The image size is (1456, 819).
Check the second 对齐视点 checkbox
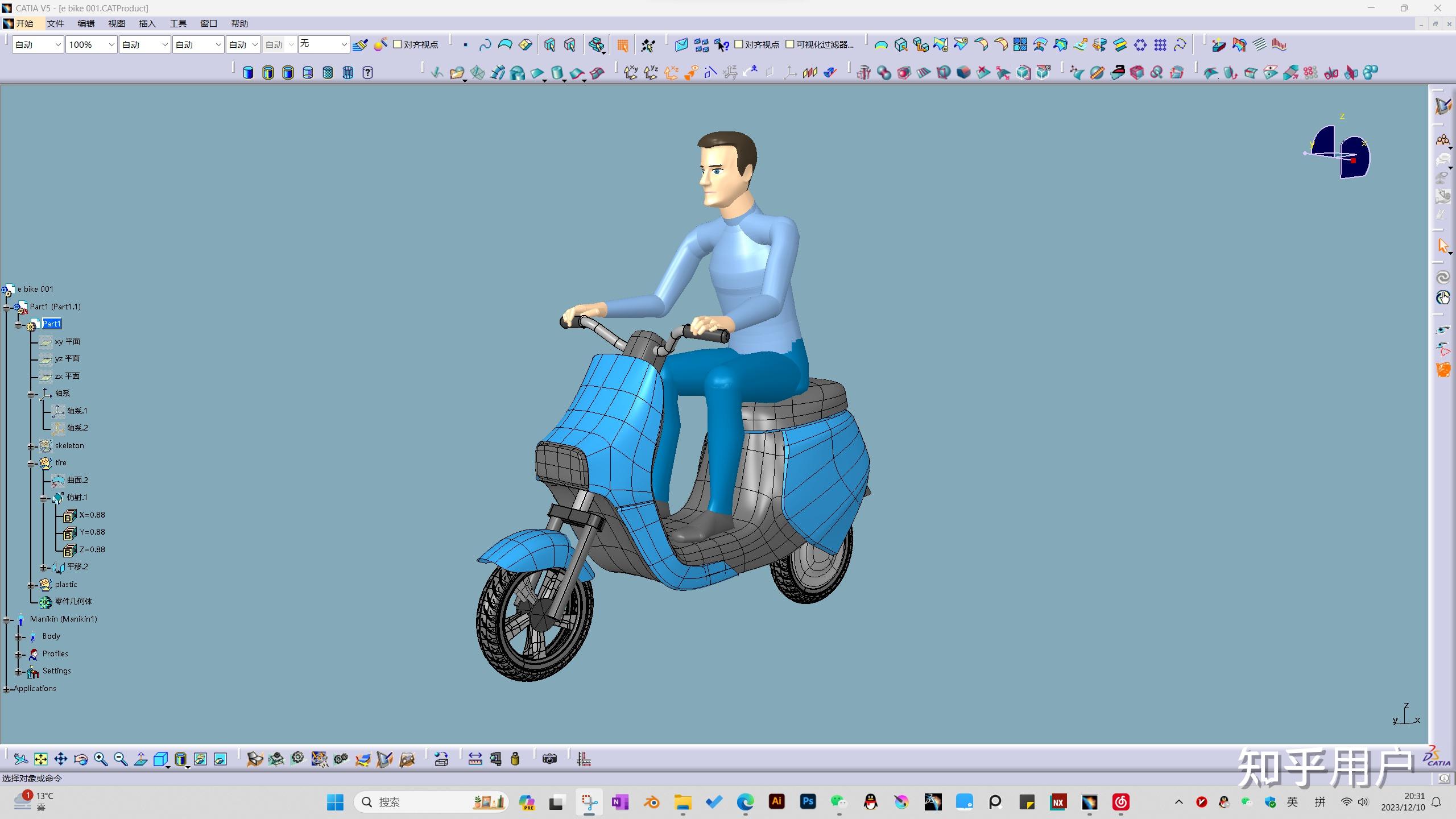[x=739, y=44]
